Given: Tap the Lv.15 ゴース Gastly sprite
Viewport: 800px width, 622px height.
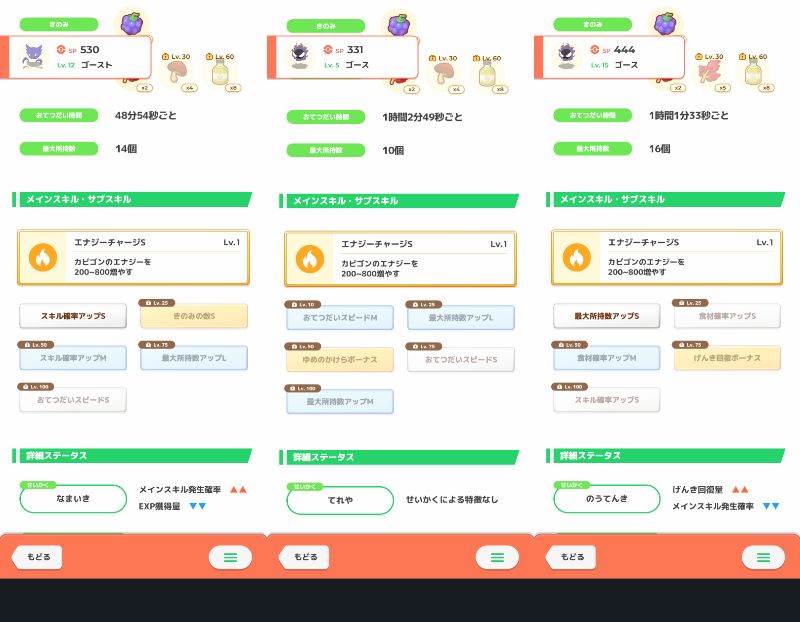Looking at the screenshot, I should tap(566, 57).
